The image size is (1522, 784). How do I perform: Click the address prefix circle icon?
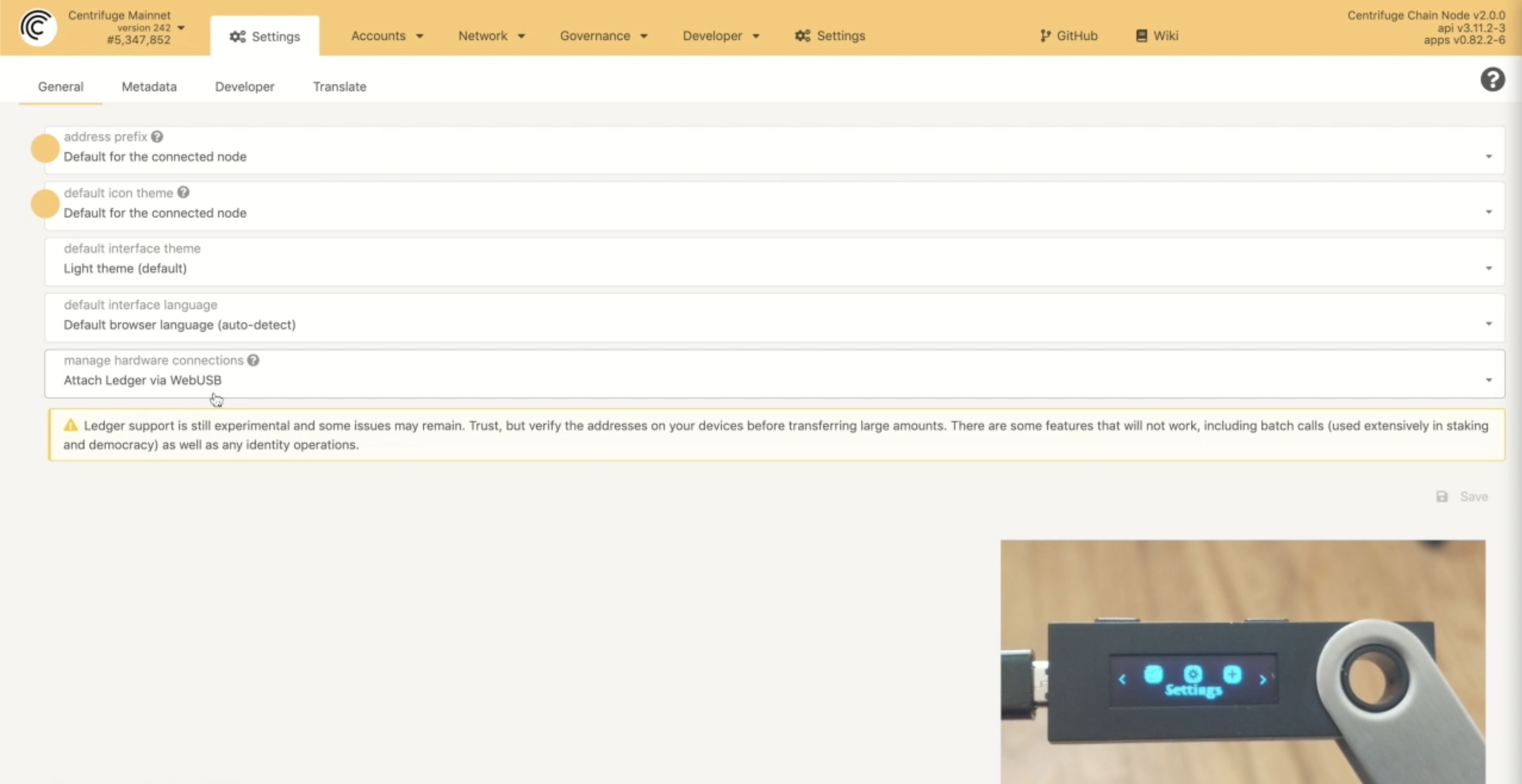45,148
